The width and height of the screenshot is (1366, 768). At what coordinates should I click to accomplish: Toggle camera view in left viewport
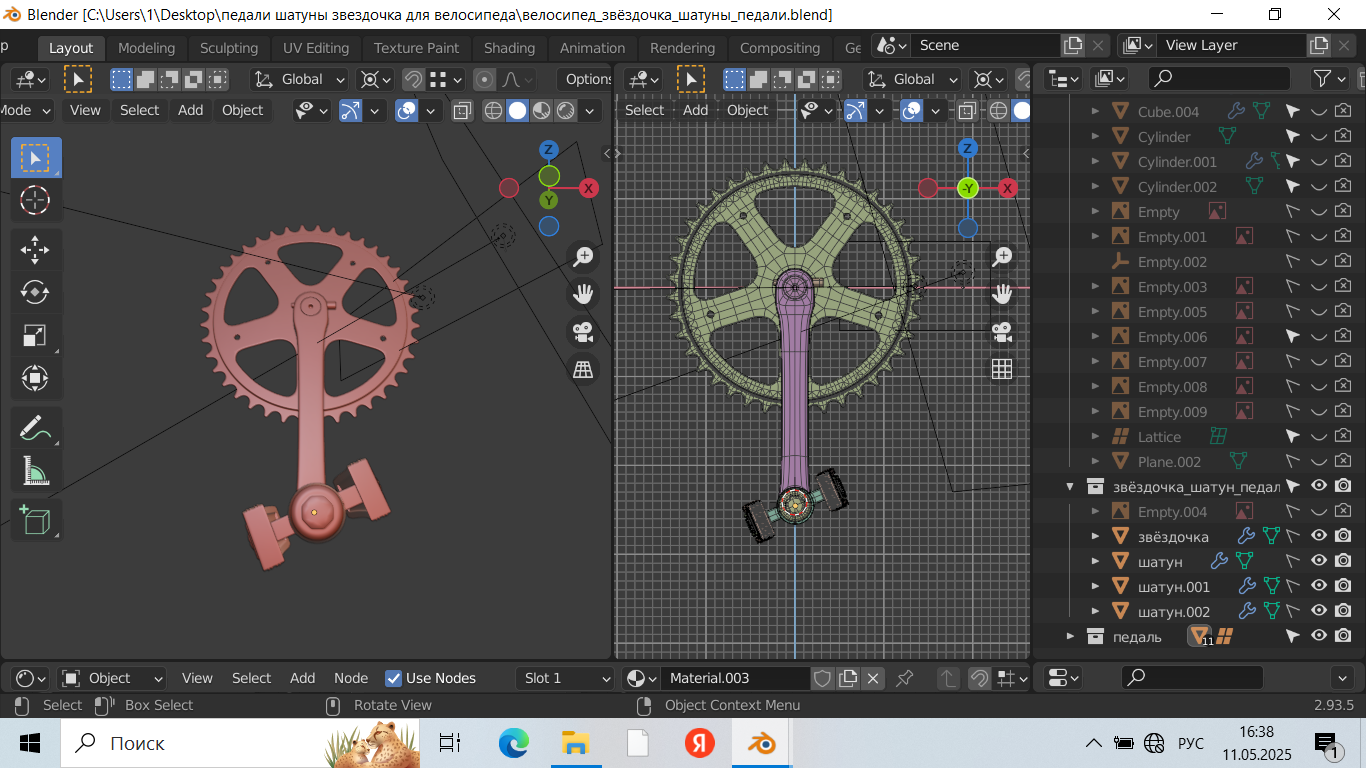[x=583, y=332]
